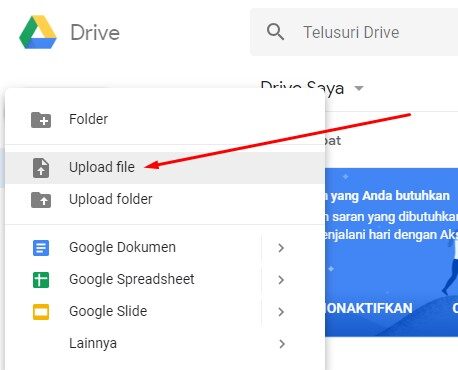Expand the Google Spreadsheet submenu arrow
The image size is (458, 370).
tap(281, 280)
